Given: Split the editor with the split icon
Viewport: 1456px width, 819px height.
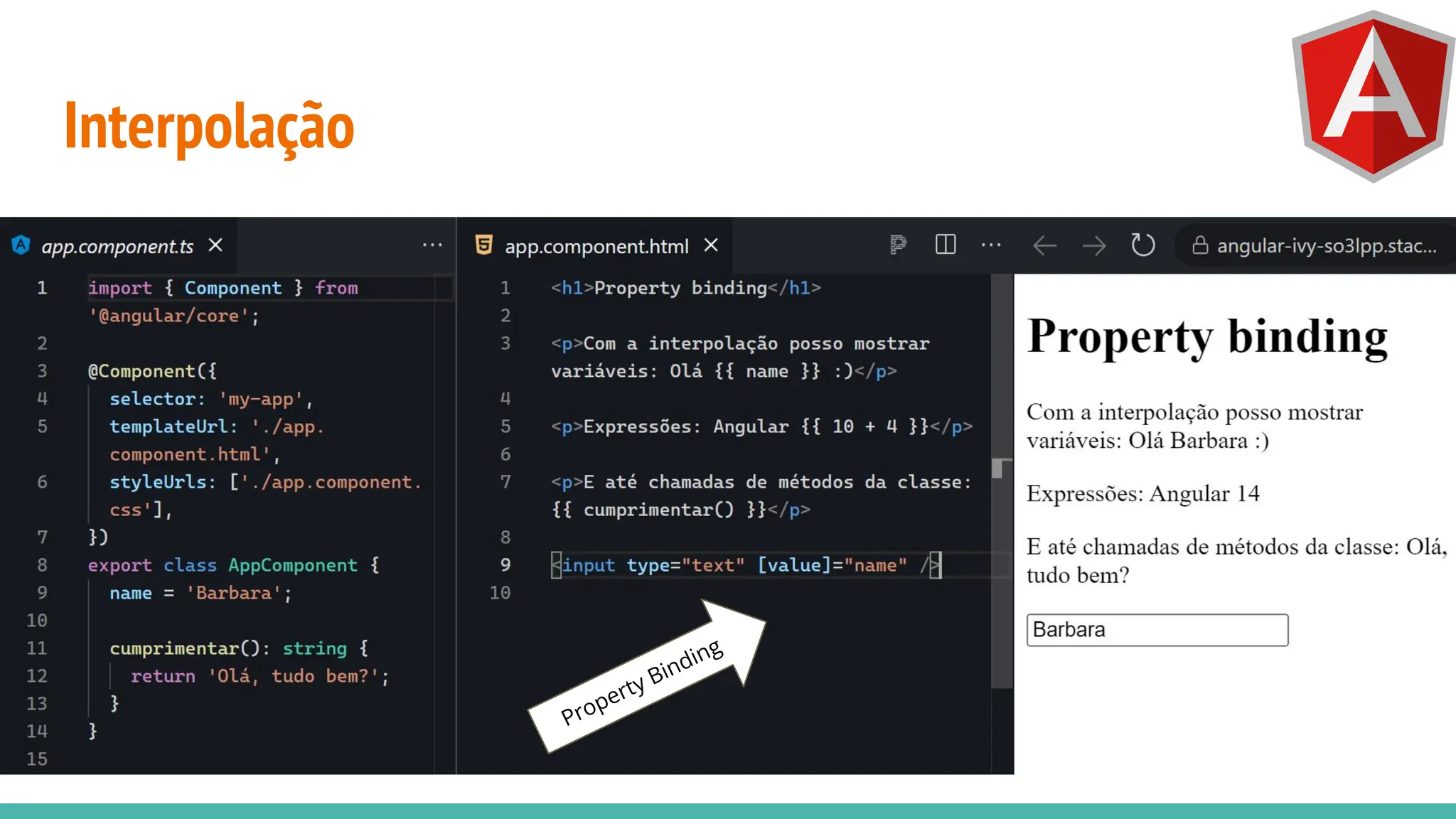Looking at the screenshot, I should pyautogui.click(x=946, y=245).
